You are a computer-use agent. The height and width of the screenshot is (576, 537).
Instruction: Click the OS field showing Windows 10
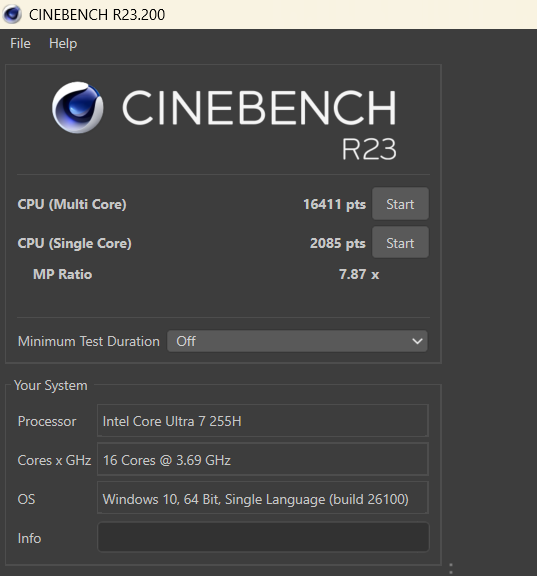tap(263, 498)
